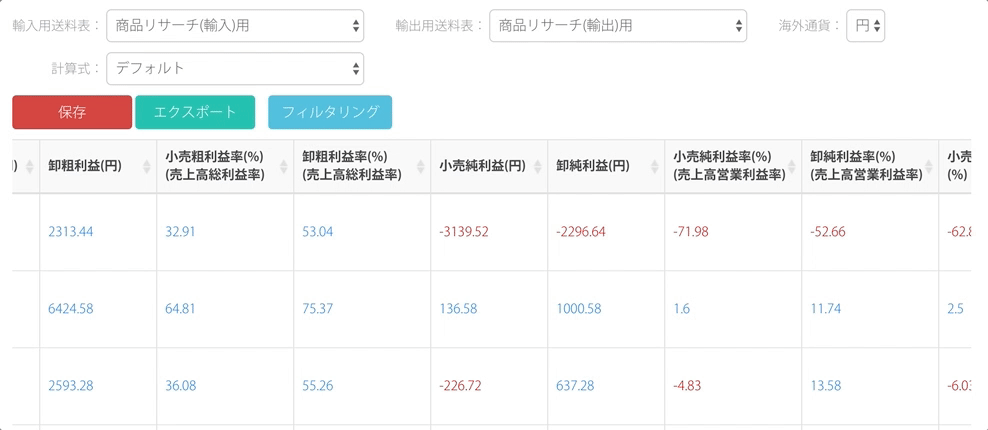
Task: Click the 2313.44 value in first row
Action: coord(70,232)
